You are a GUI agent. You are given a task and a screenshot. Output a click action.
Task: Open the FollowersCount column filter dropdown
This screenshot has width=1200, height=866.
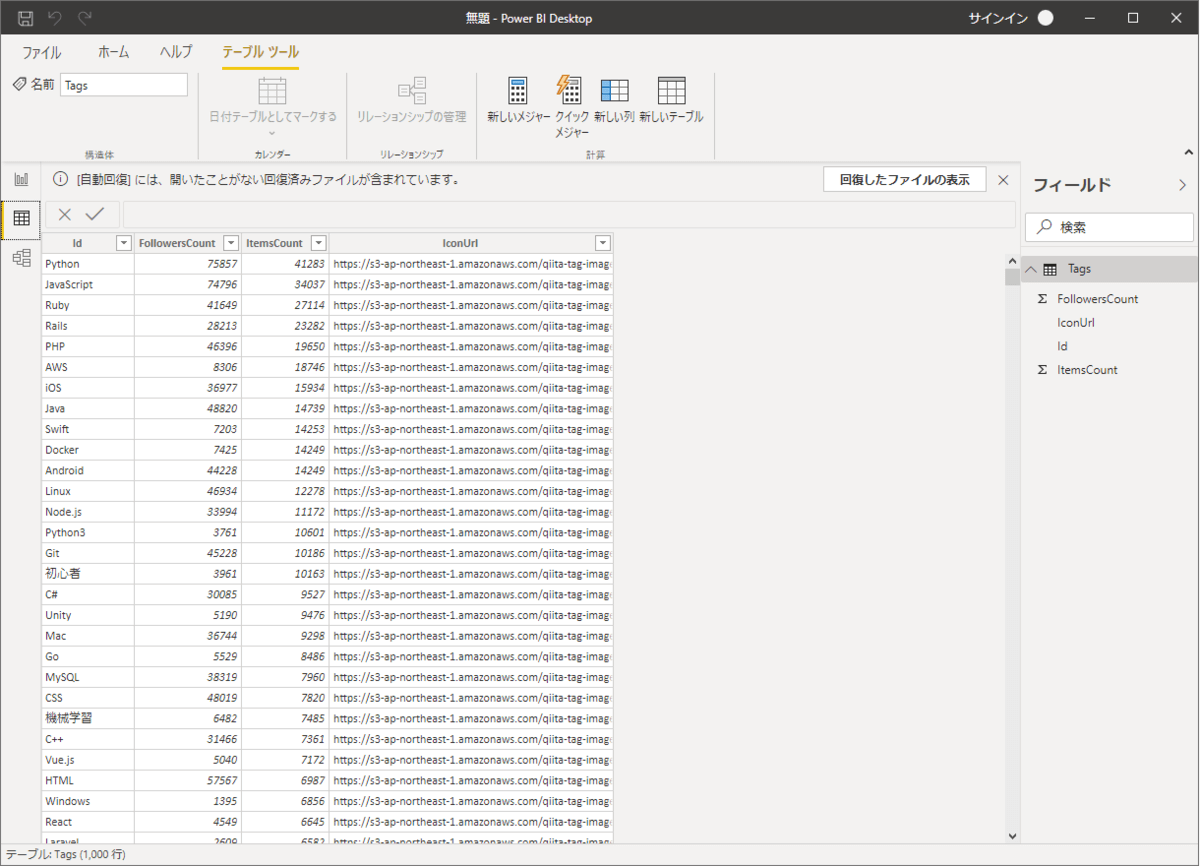231,243
